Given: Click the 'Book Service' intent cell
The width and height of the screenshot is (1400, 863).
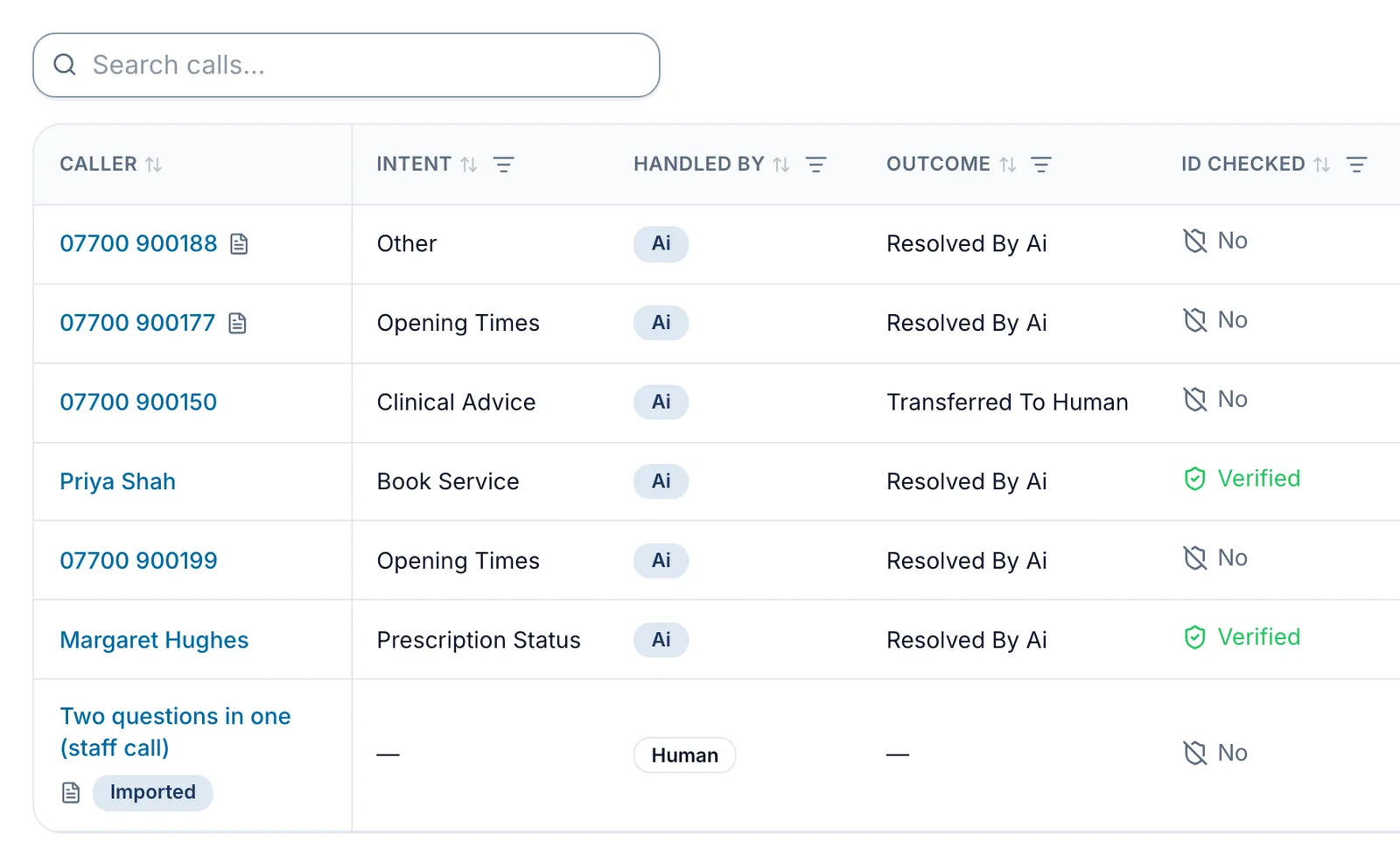Looking at the screenshot, I should 448,481.
